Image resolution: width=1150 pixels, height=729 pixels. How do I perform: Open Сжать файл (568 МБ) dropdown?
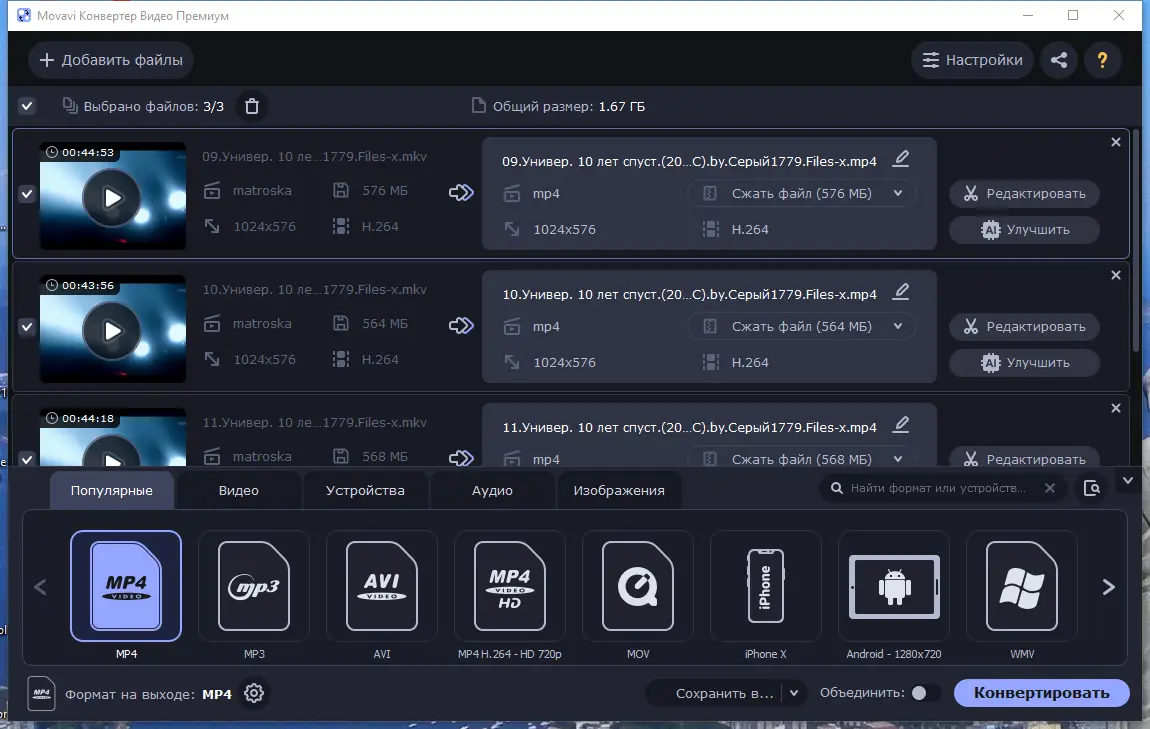coord(802,459)
